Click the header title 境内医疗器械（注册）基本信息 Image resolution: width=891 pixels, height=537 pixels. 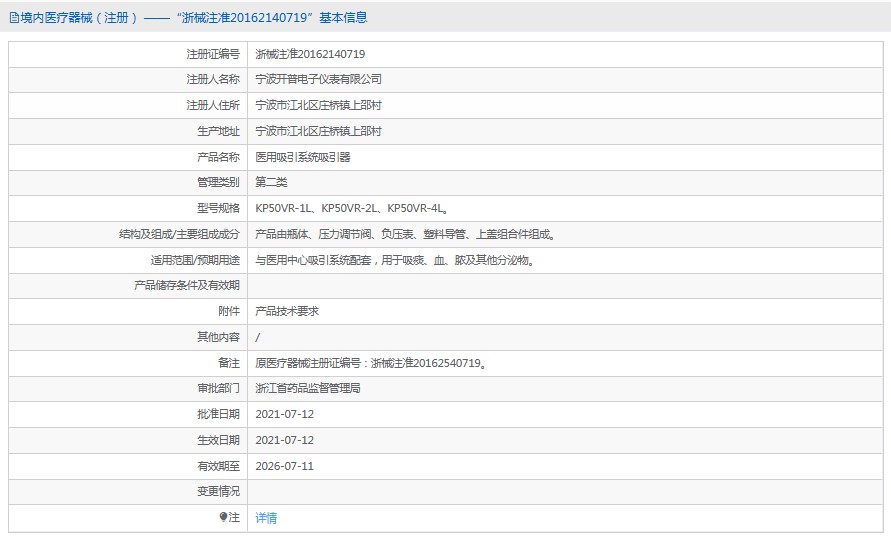click(x=193, y=18)
